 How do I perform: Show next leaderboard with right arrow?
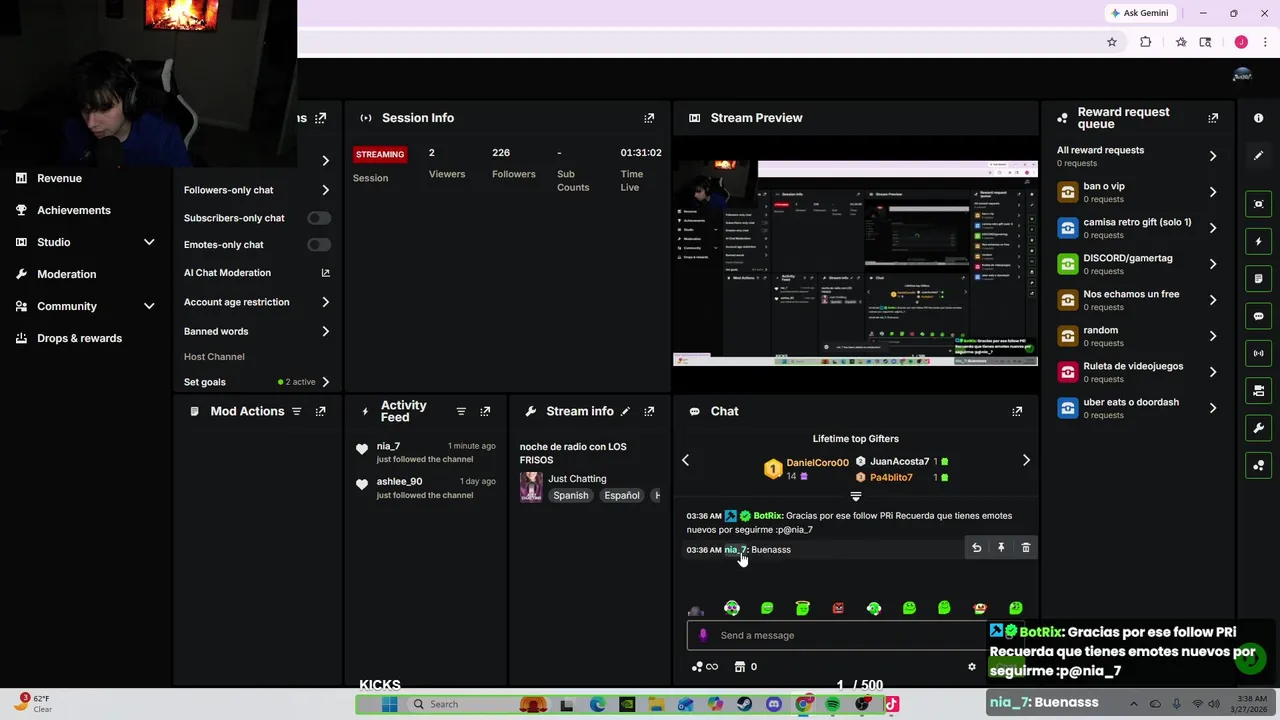point(1026,460)
